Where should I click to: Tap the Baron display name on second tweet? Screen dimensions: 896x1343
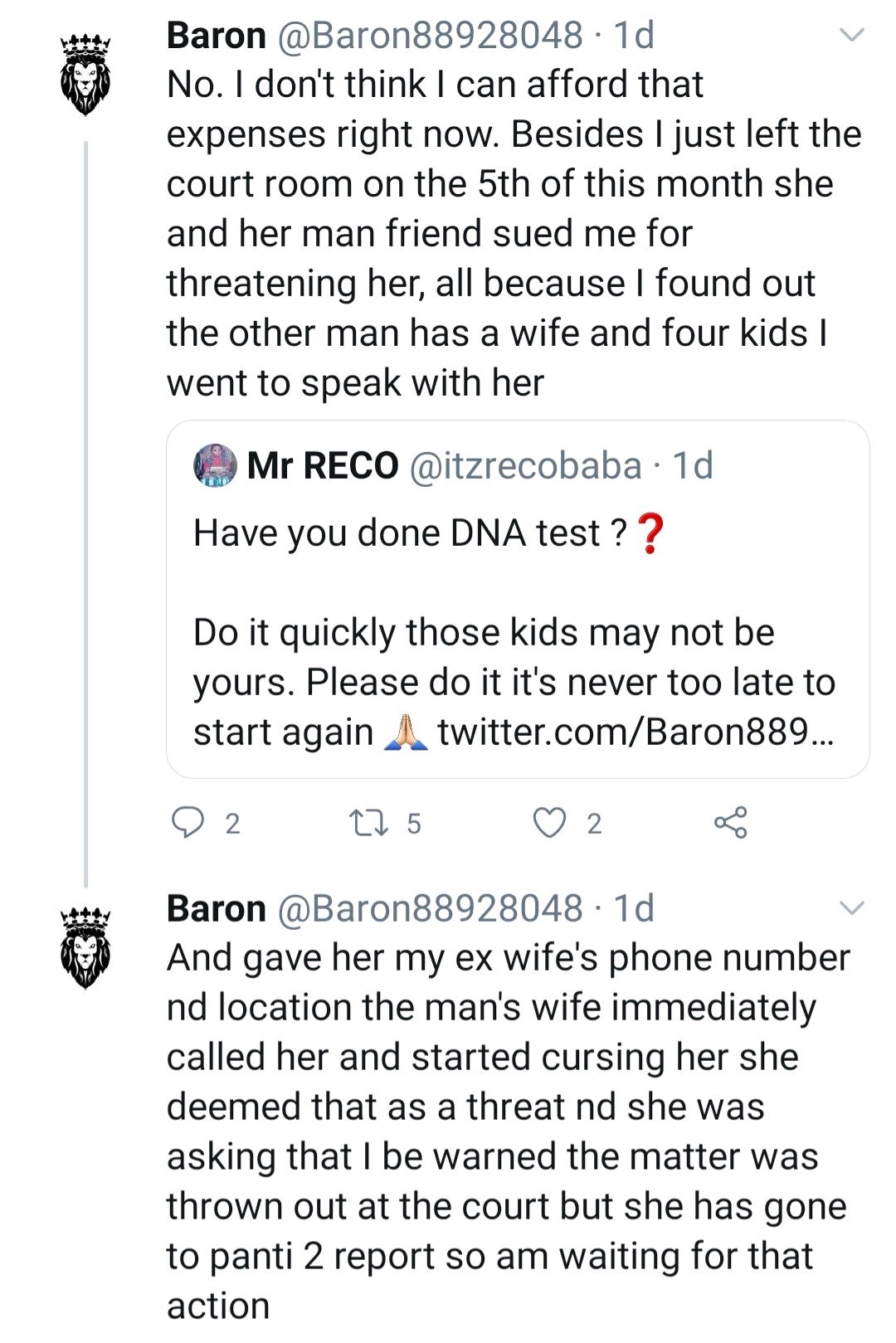tap(216, 908)
